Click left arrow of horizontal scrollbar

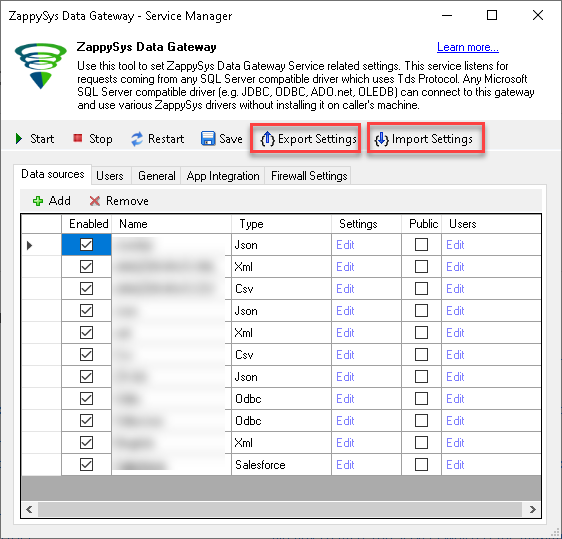pyautogui.click(x=29, y=509)
